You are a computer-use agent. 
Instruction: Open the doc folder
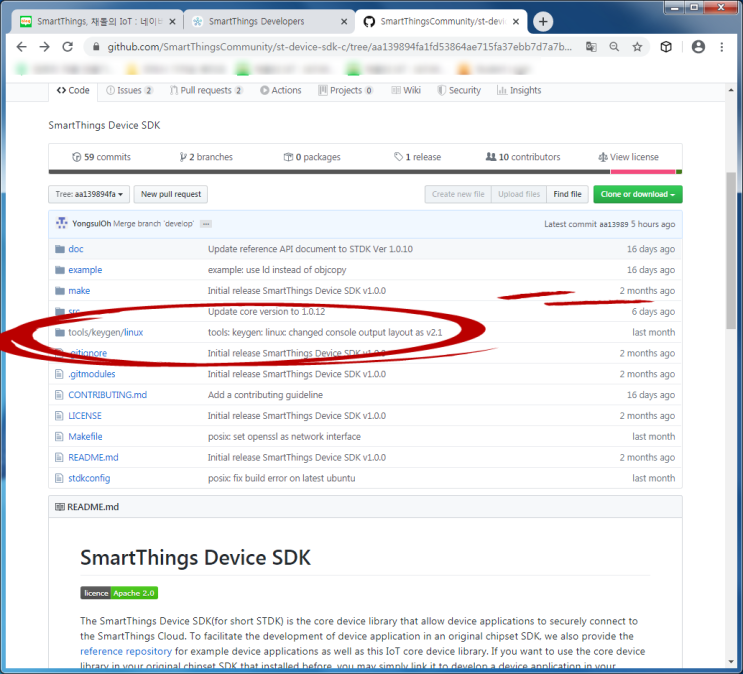[x=76, y=249]
